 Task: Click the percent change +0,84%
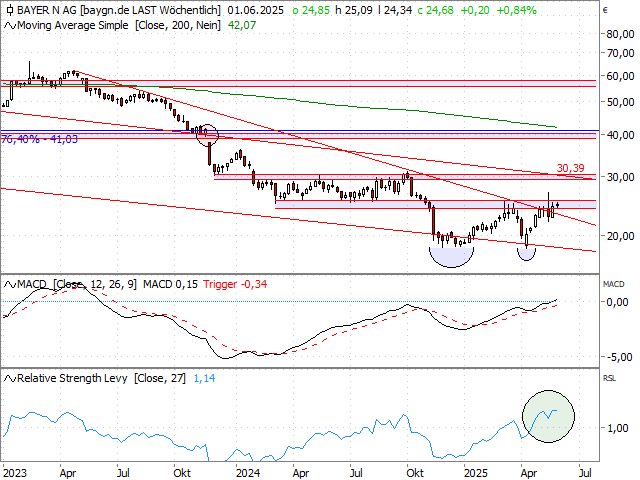516,10
